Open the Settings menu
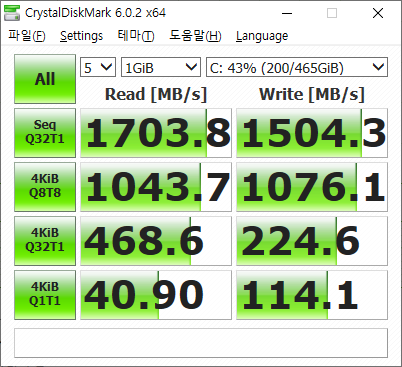 coord(82,36)
